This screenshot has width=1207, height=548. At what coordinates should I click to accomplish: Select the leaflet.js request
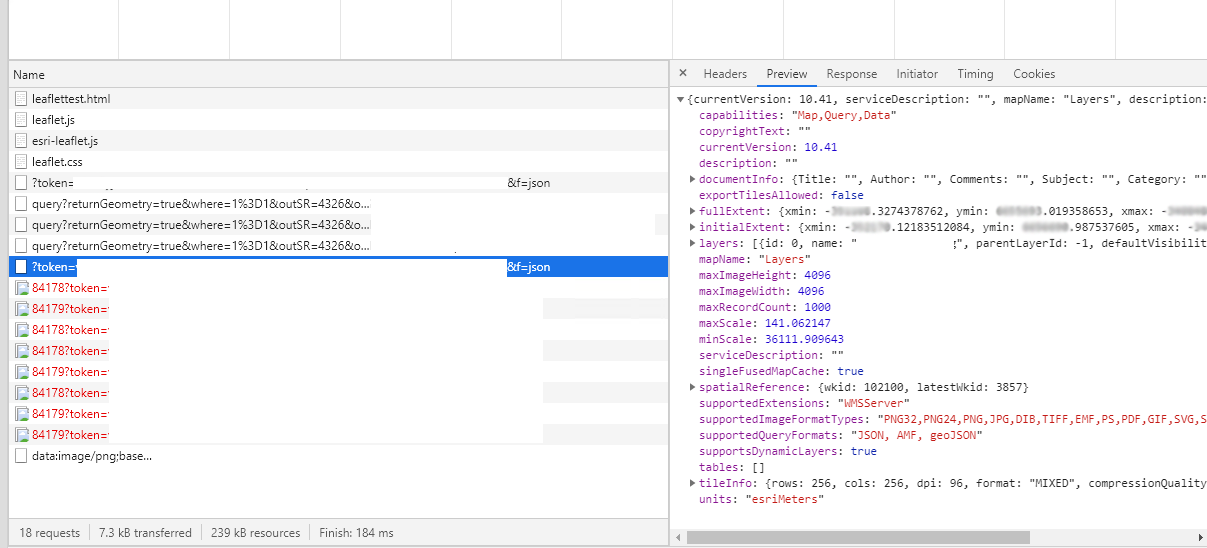pos(339,120)
